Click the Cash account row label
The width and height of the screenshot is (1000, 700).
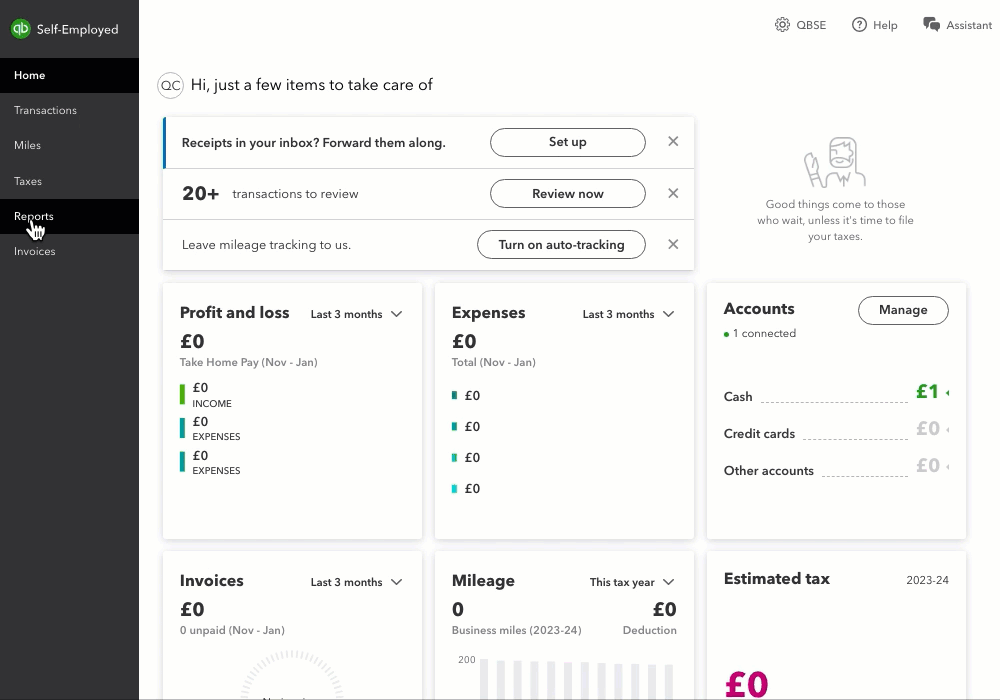pyautogui.click(x=738, y=397)
